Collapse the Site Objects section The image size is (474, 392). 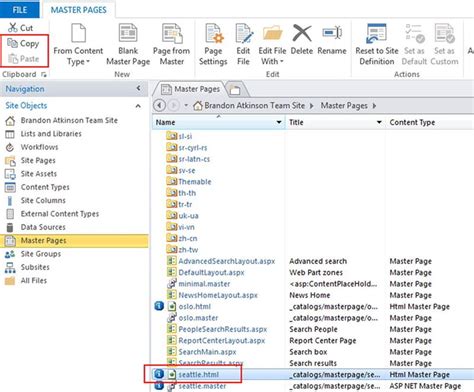(138, 106)
